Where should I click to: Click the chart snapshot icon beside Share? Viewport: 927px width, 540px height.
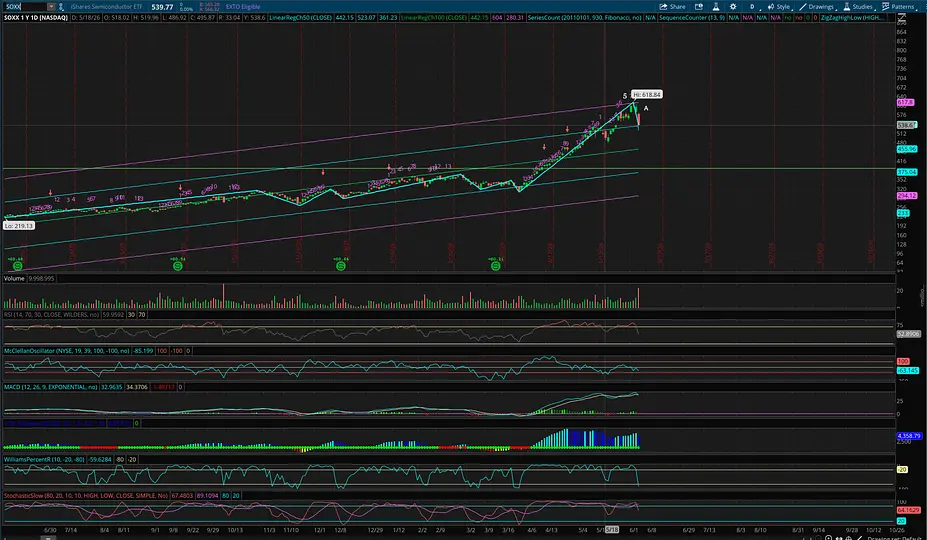(699, 7)
